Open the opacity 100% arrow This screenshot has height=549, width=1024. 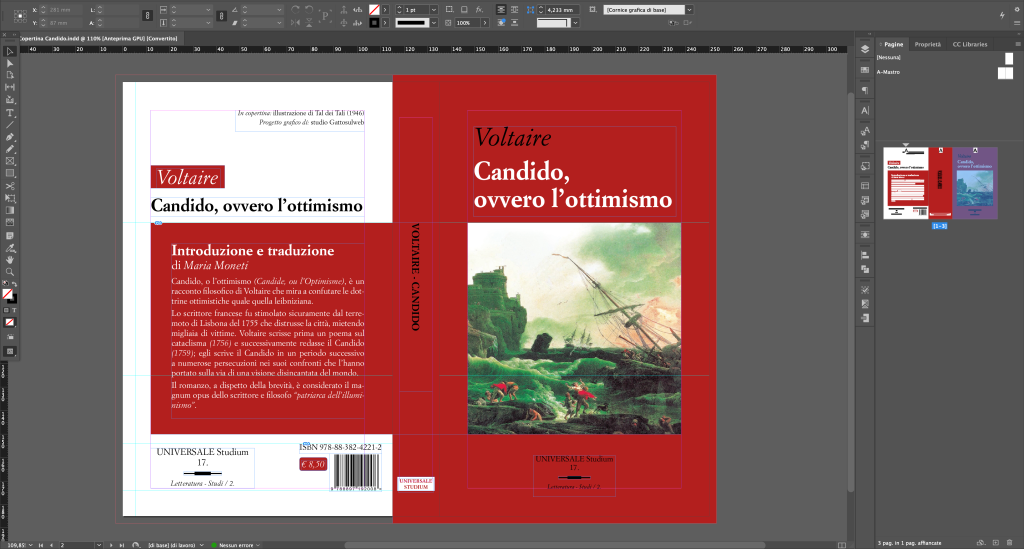click(485, 23)
